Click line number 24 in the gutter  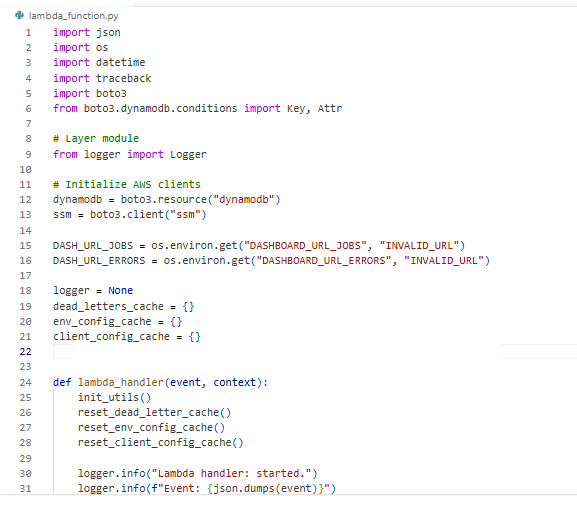(25, 383)
